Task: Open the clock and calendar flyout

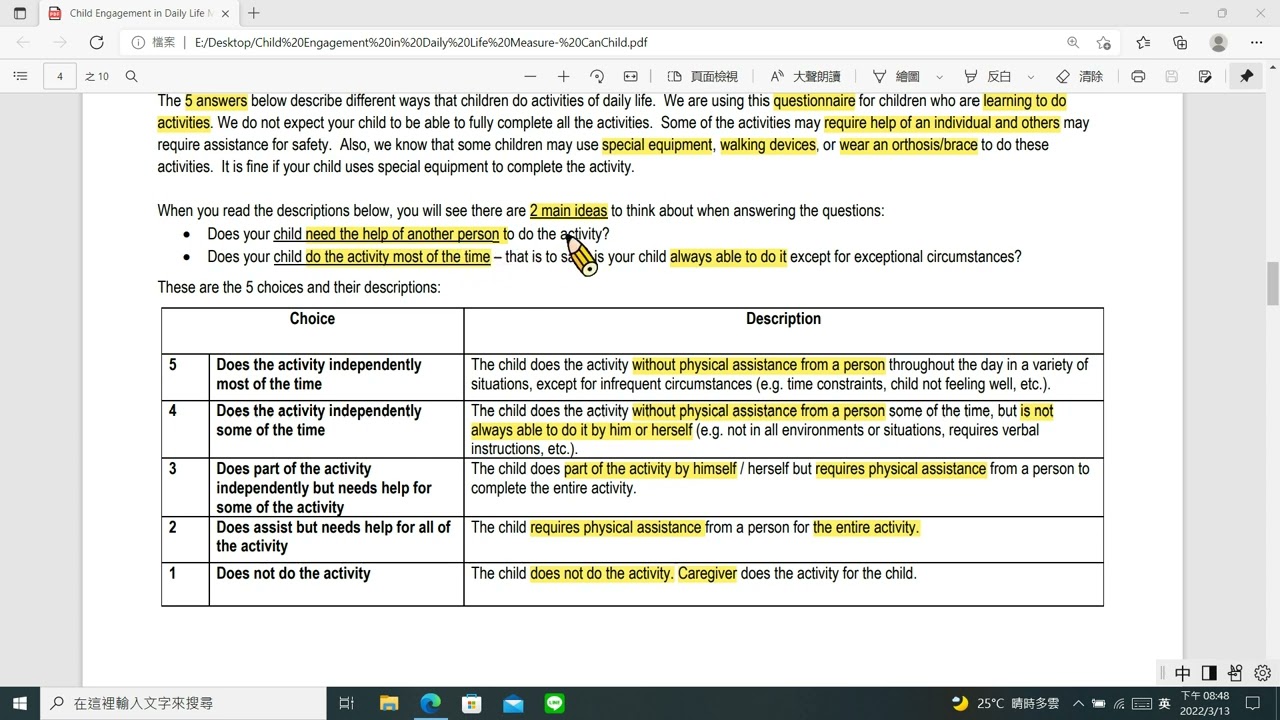Action: pyautogui.click(x=1204, y=703)
